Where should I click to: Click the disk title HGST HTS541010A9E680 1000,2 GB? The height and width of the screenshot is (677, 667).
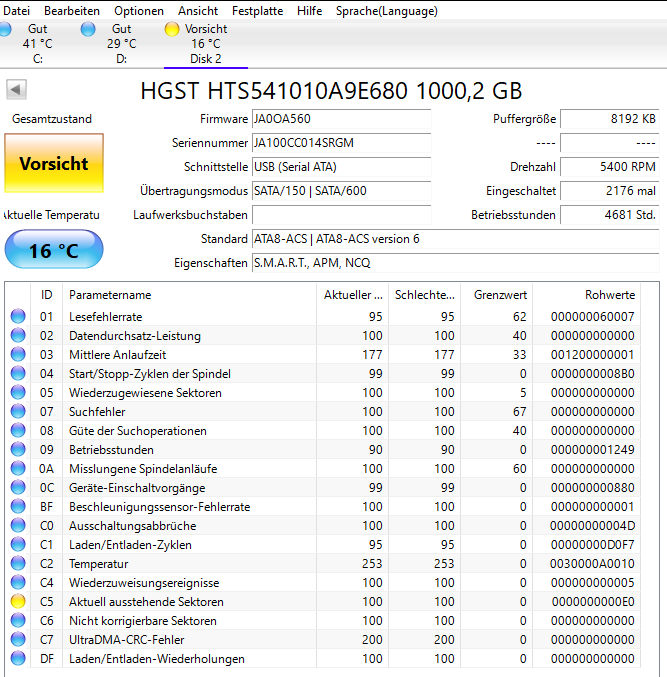(x=331, y=91)
